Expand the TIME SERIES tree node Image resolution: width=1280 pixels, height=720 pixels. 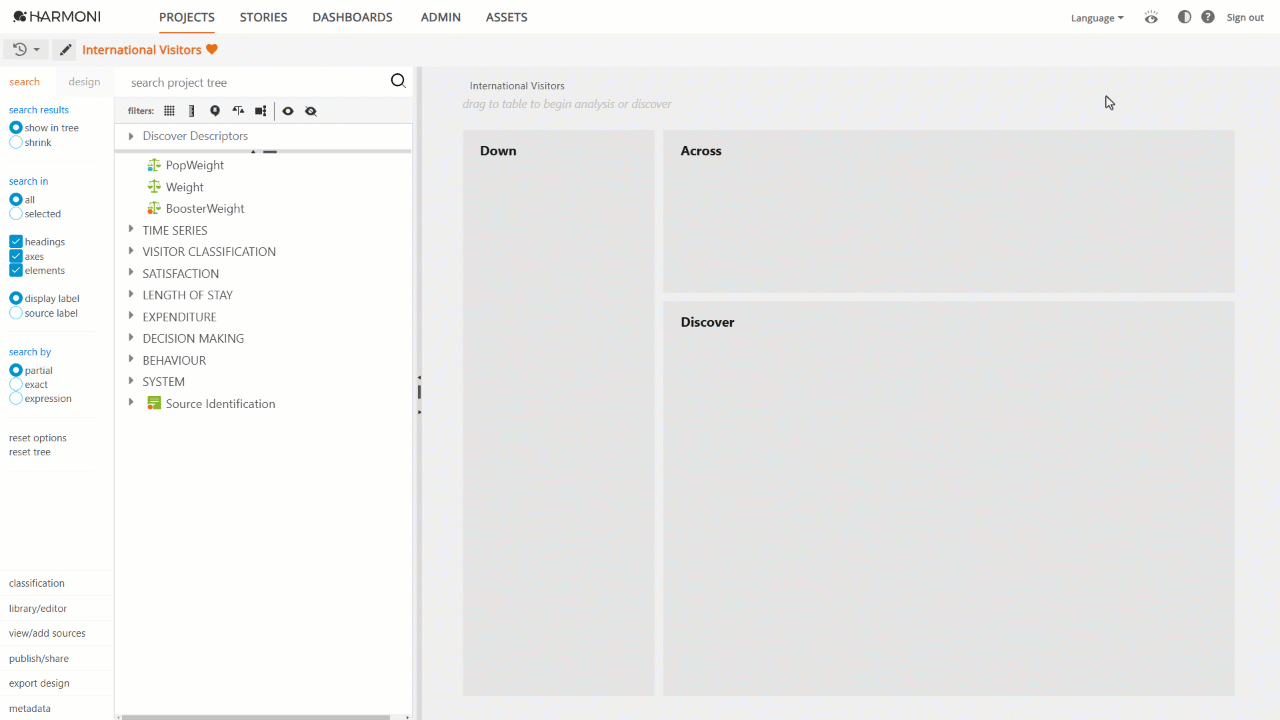coord(131,230)
